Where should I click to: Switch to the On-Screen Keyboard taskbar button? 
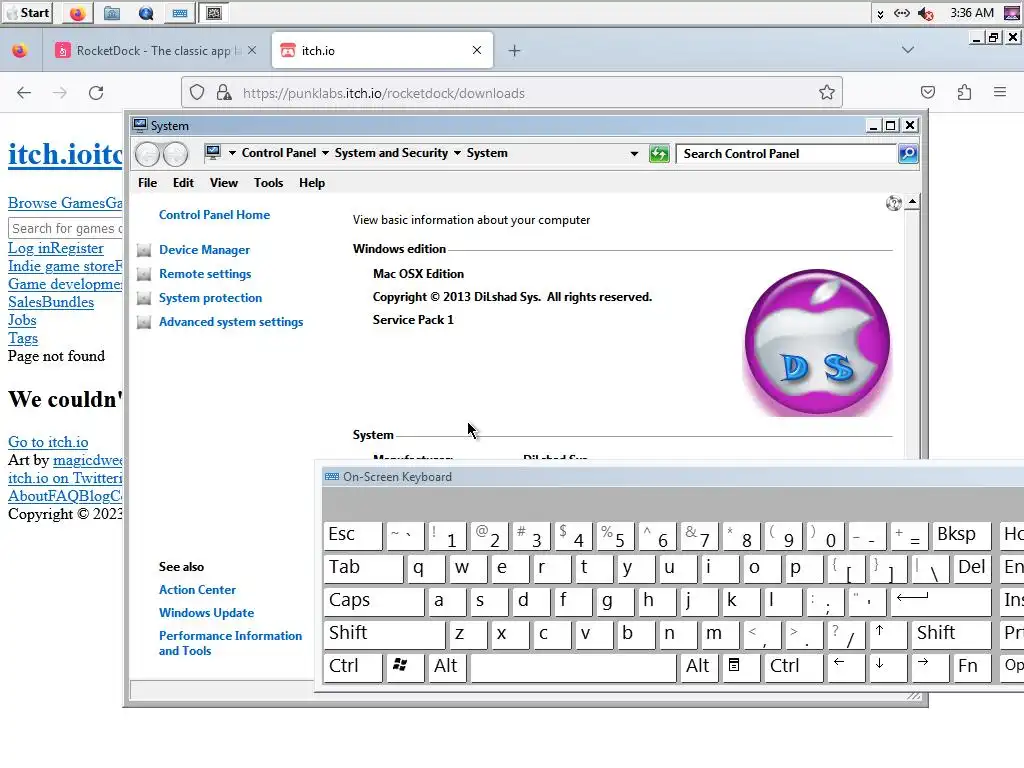pyautogui.click(x=180, y=13)
